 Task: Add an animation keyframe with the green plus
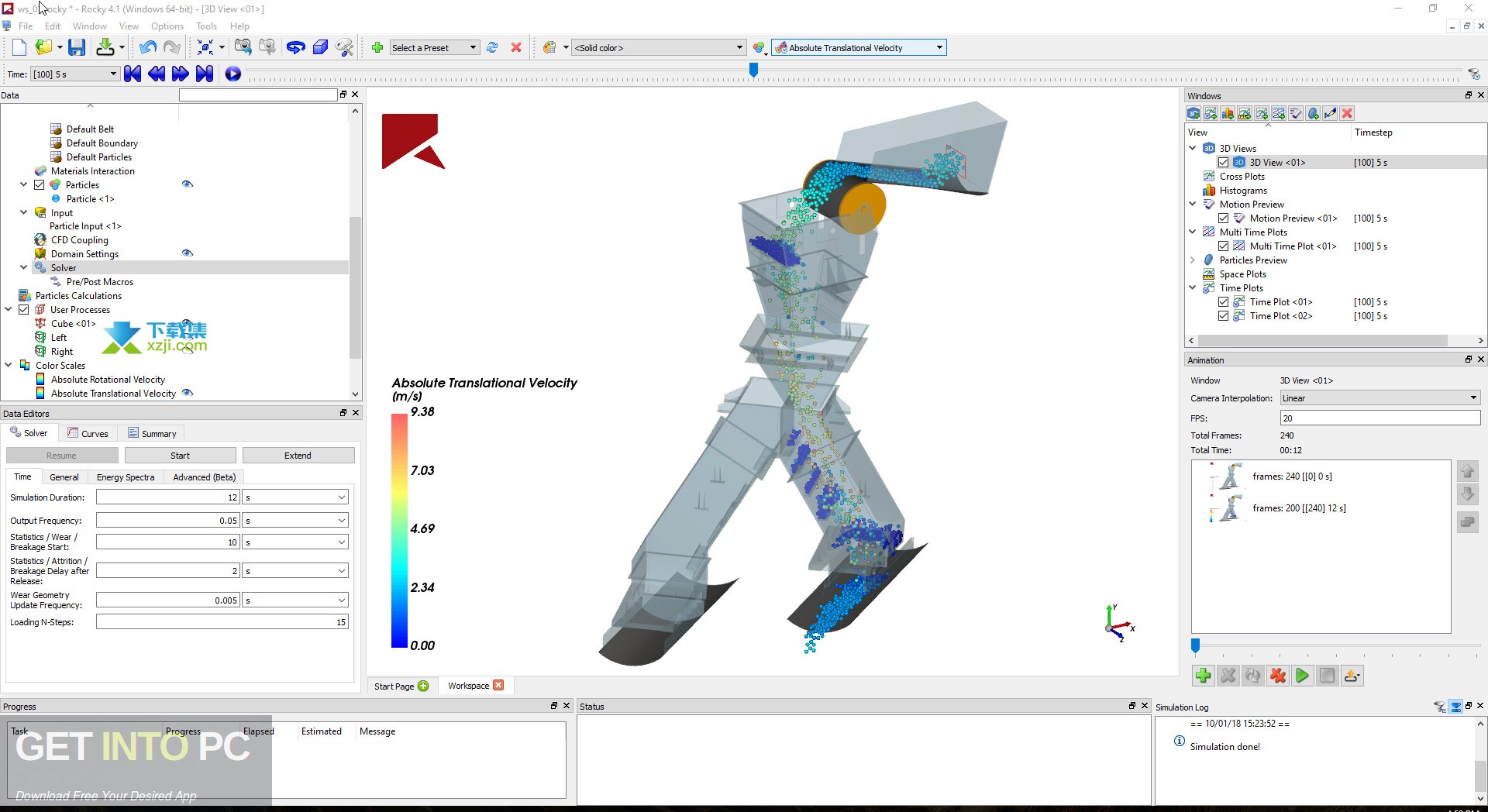(x=1203, y=676)
